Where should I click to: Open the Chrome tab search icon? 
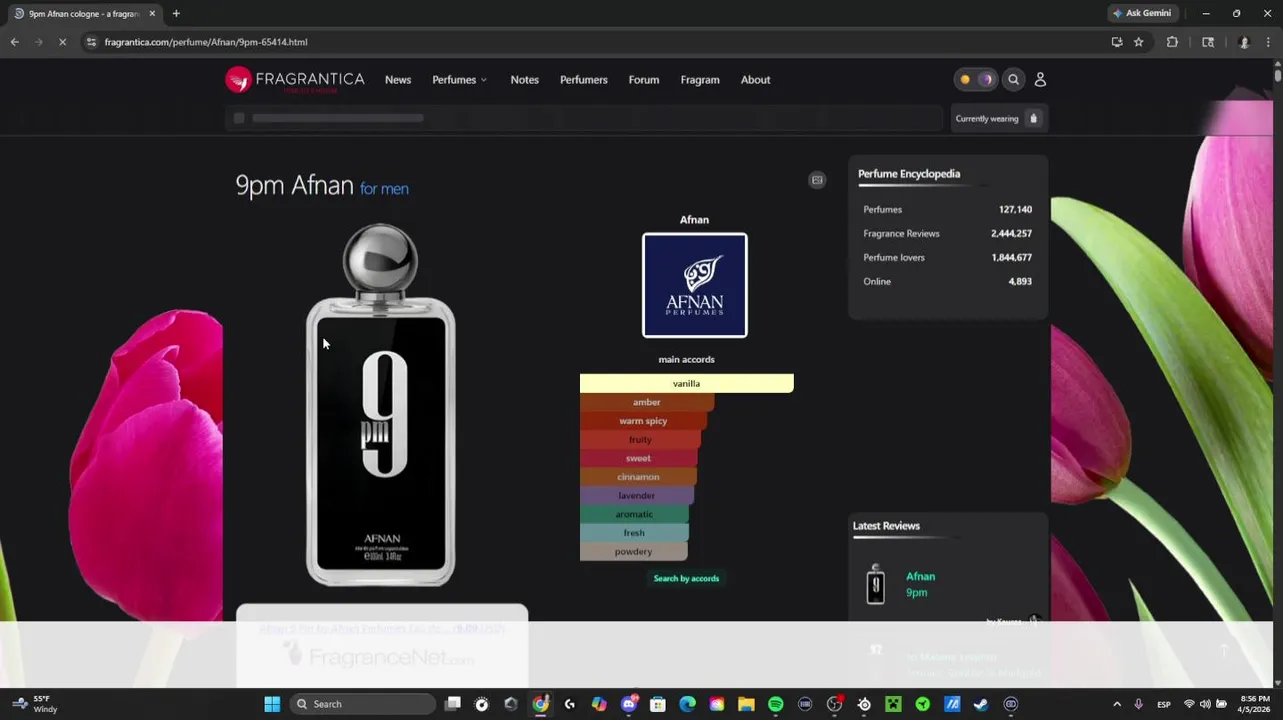click(x=1208, y=42)
